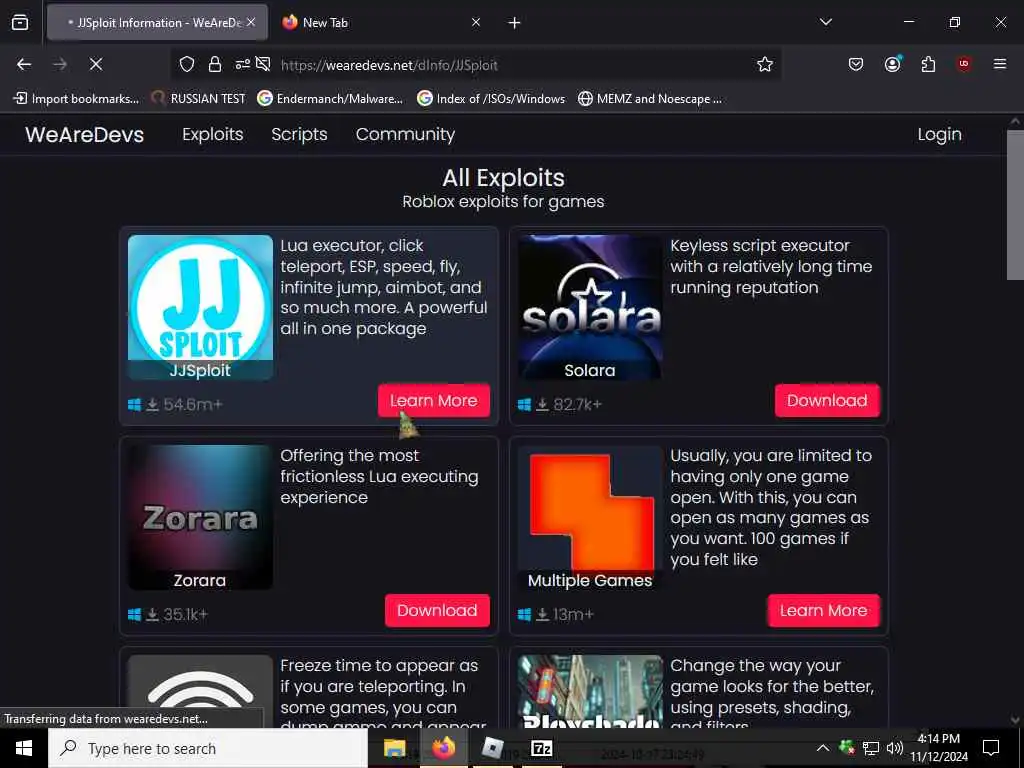Expand the list all tabs chevron

[825, 22]
